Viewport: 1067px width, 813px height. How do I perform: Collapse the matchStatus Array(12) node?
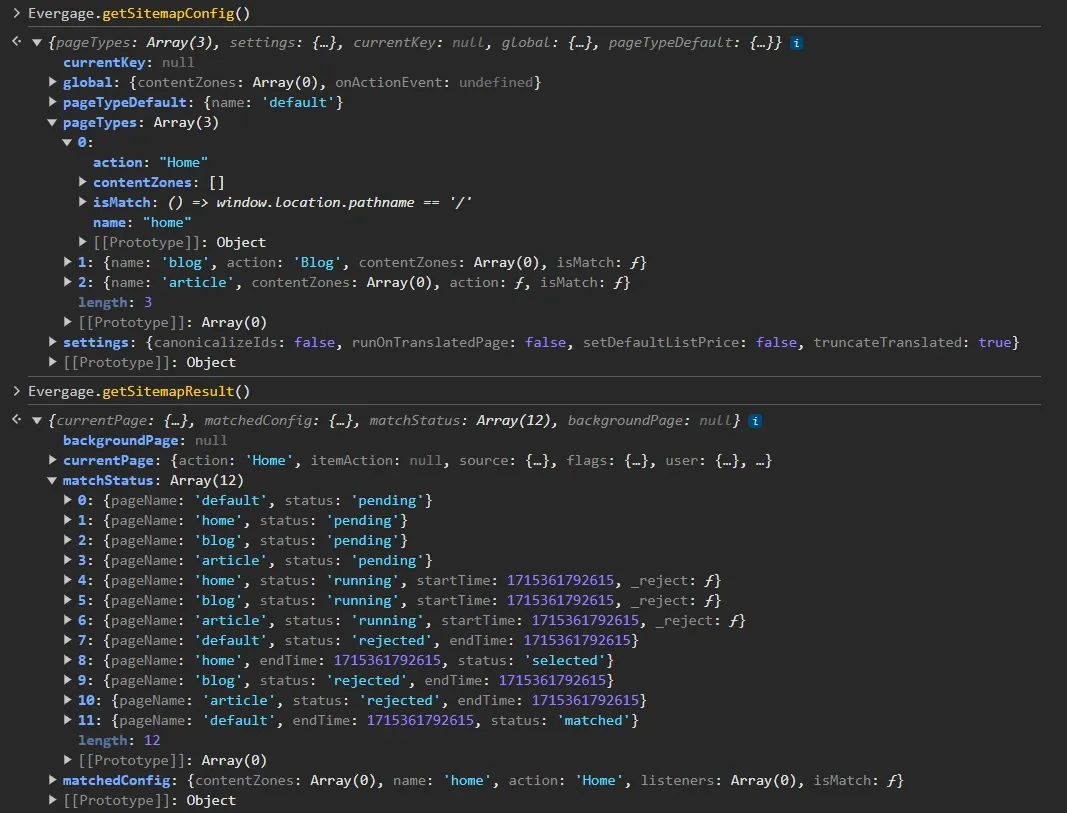pyautogui.click(x=53, y=481)
